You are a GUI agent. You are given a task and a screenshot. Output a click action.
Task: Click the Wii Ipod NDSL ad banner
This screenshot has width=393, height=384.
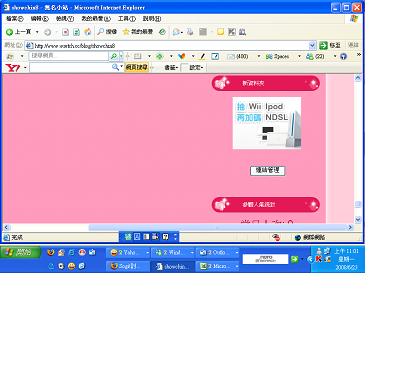coord(267,123)
